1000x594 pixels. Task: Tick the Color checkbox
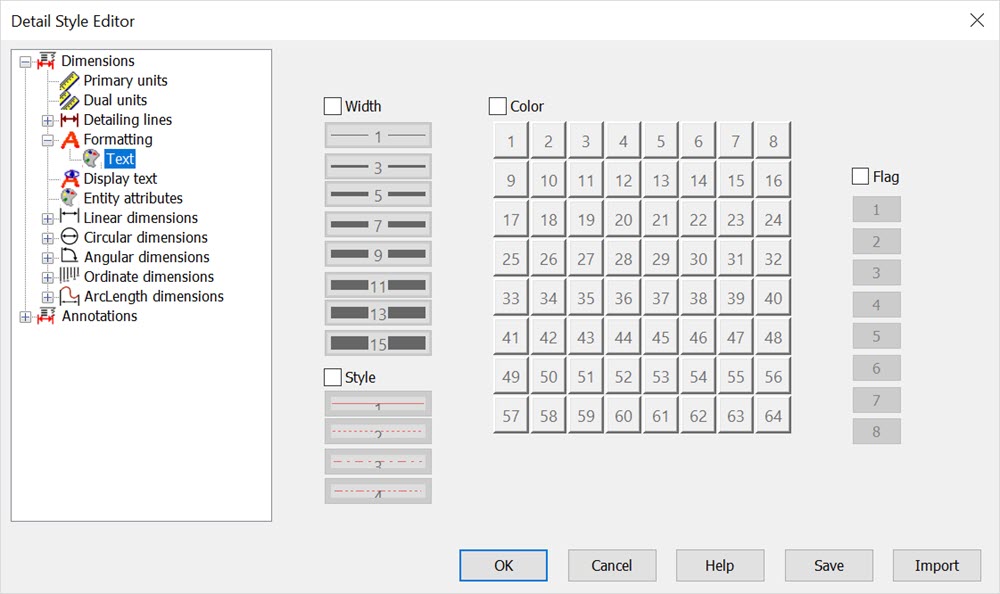click(x=498, y=106)
